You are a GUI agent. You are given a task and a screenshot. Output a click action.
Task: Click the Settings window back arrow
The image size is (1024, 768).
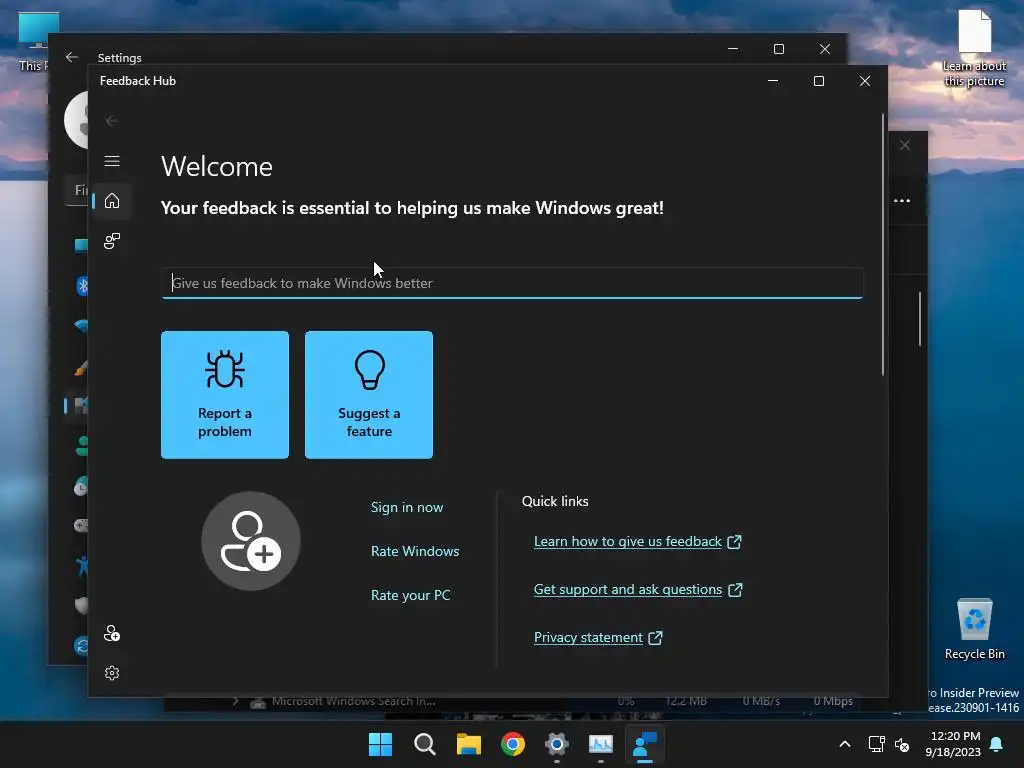72,57
